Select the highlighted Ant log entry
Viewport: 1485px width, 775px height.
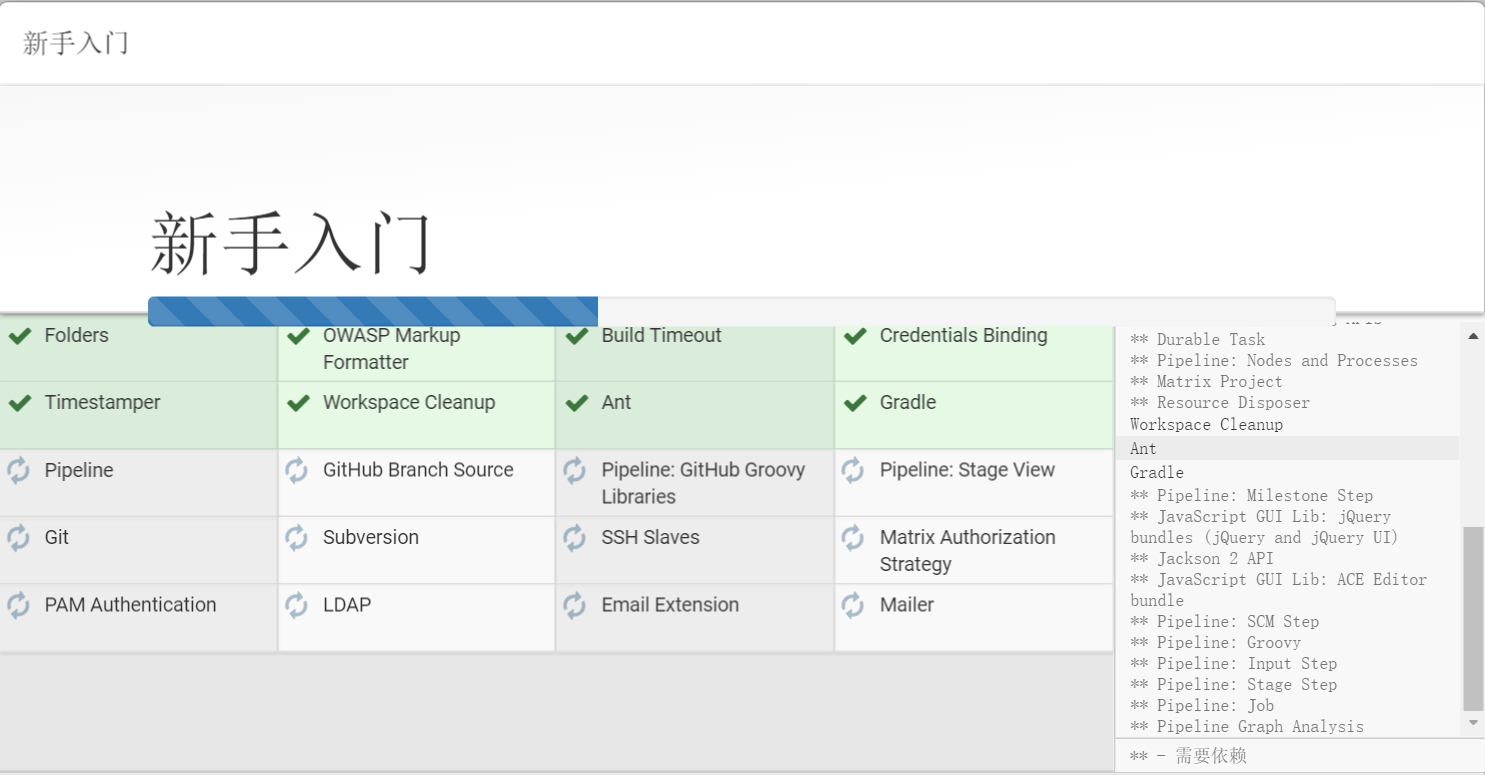(1143, 449)
